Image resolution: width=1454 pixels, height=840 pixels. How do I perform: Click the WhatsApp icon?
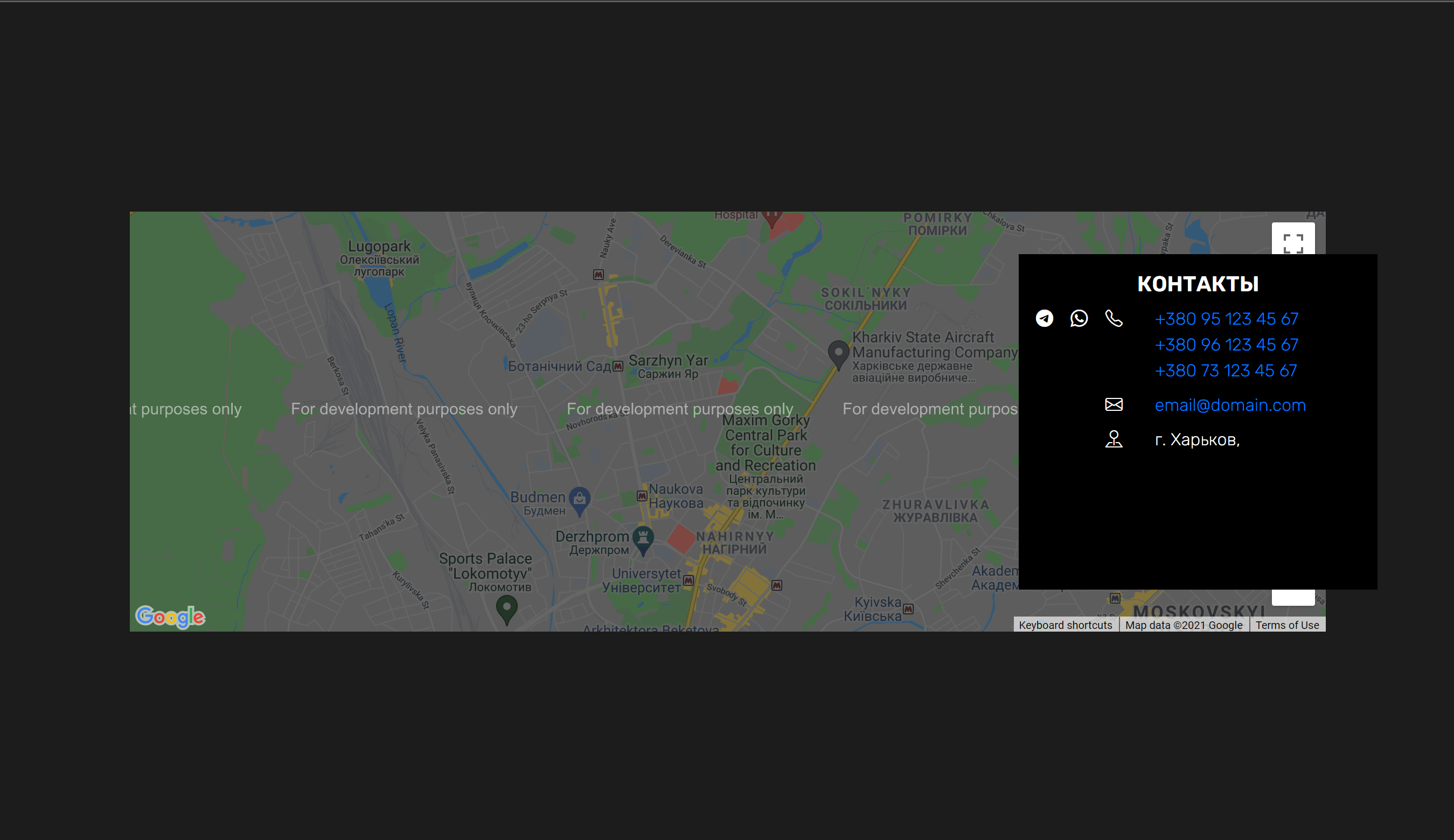1079,318
